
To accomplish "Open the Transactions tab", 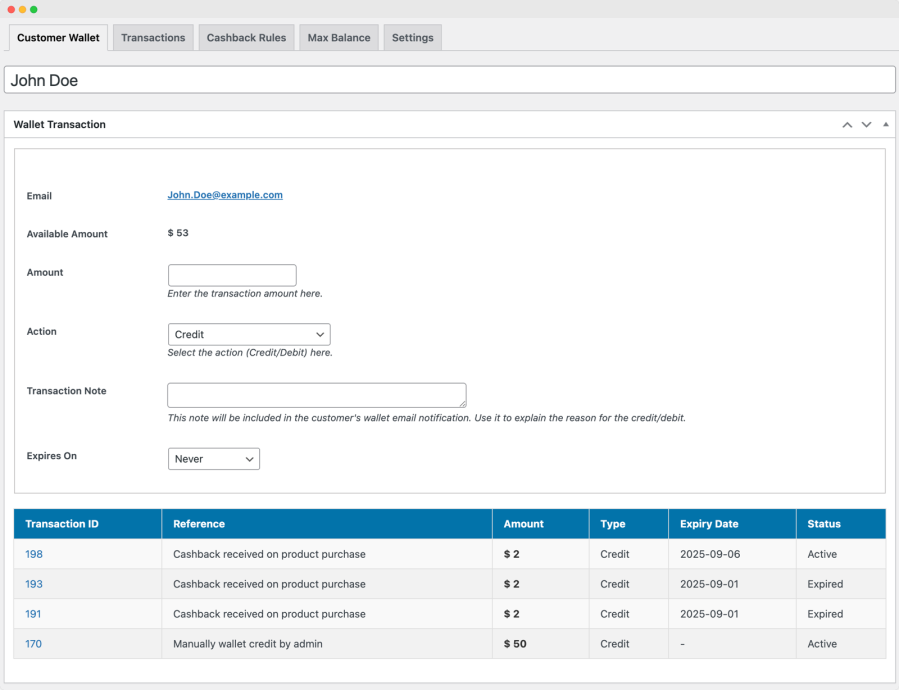I will pos(153,38).
